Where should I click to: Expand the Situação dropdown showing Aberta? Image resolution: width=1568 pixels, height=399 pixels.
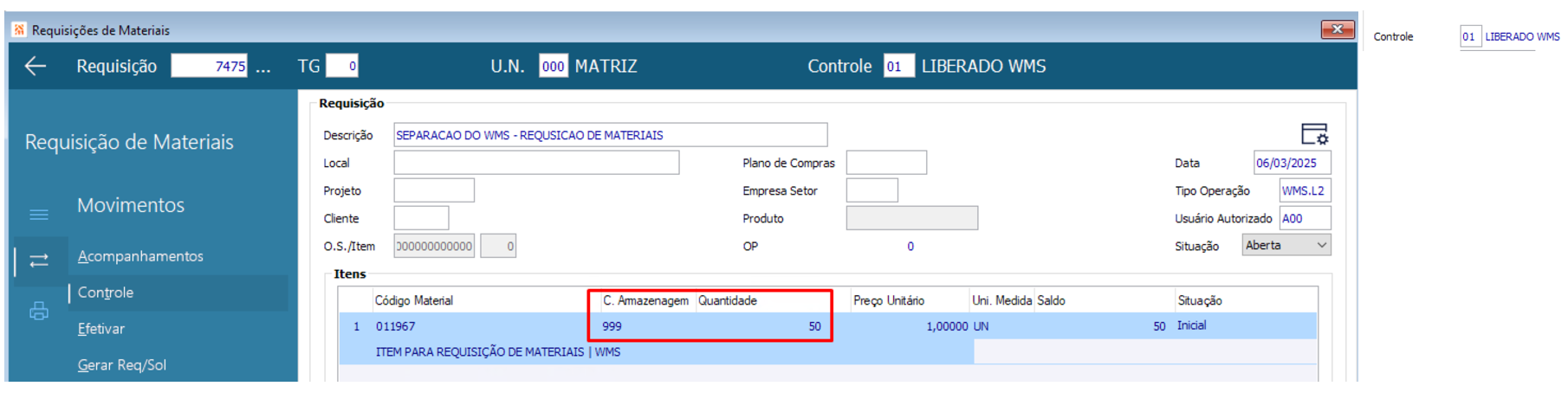coord(1286,245)
